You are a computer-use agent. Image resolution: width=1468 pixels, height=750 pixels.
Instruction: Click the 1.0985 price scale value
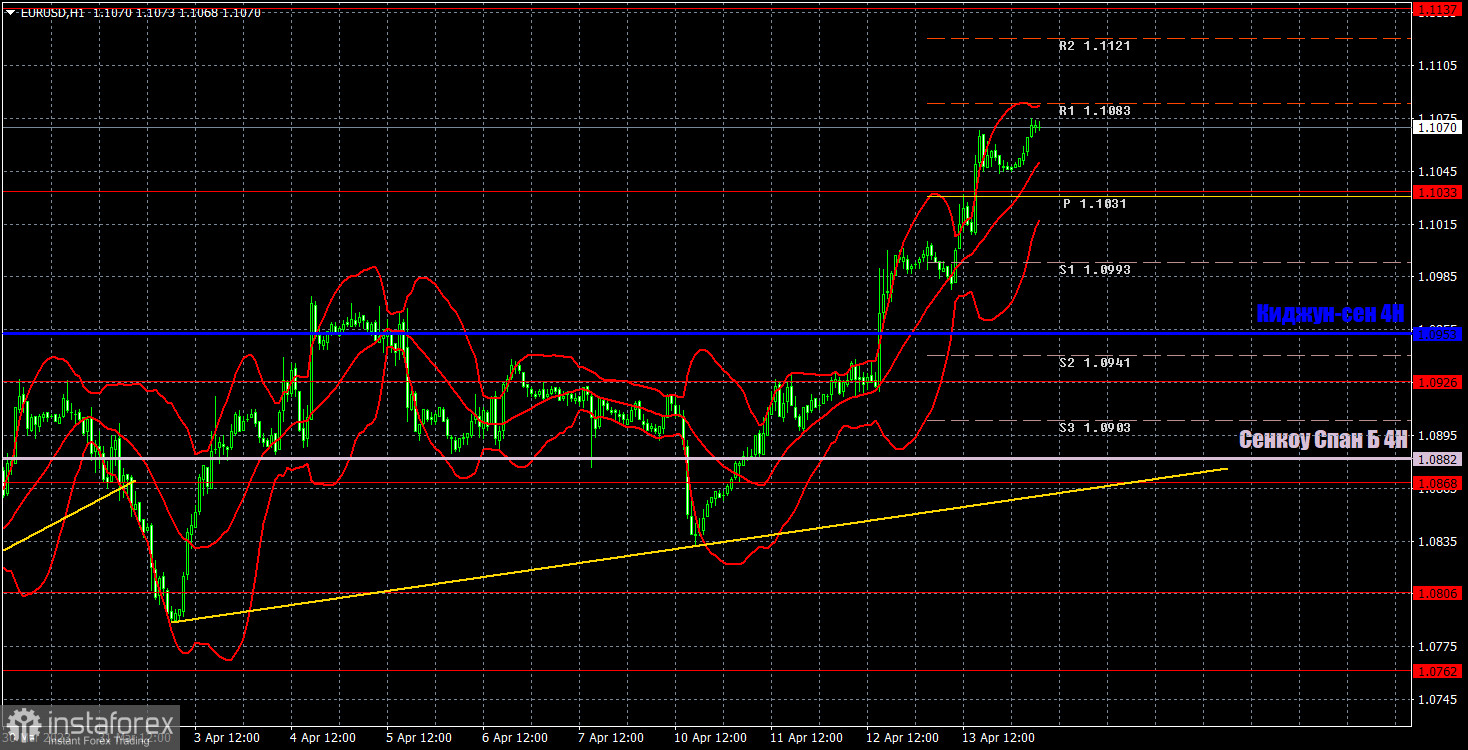(x=1437, y=277)
